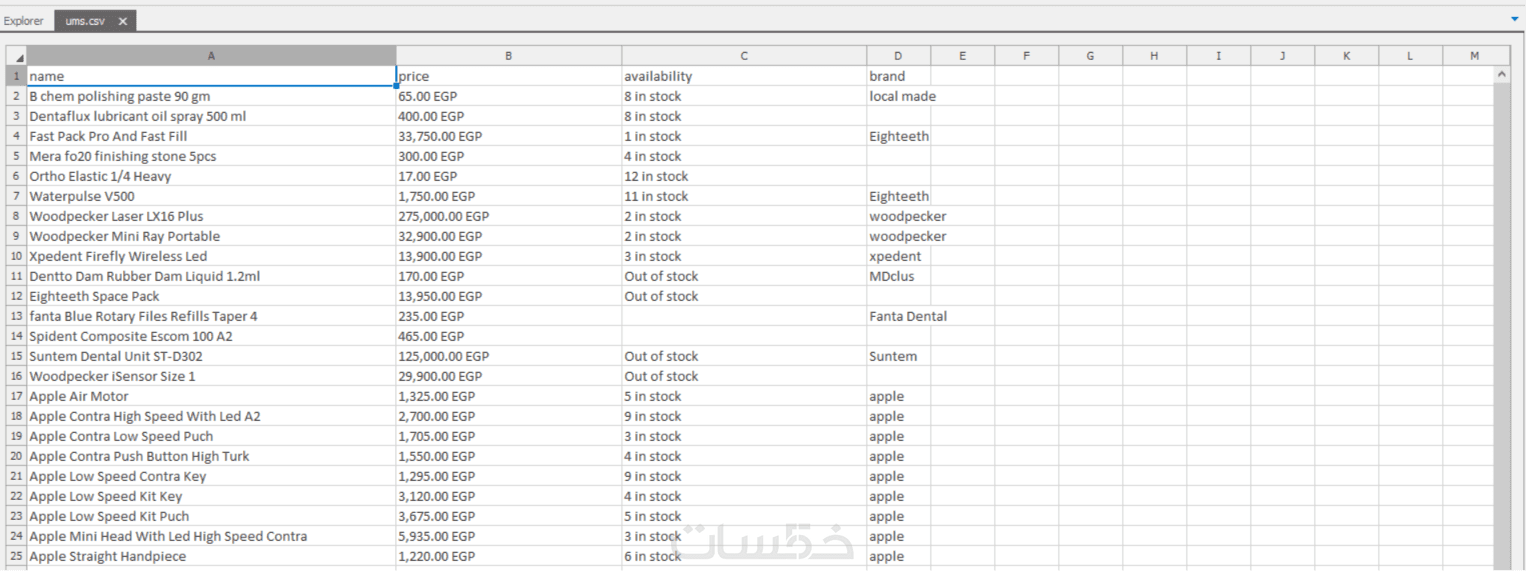The width and height of the screenshot is (1526, 571).
Task: Select cell 'Waterpulse V500'
Action: tap(211, 196)
